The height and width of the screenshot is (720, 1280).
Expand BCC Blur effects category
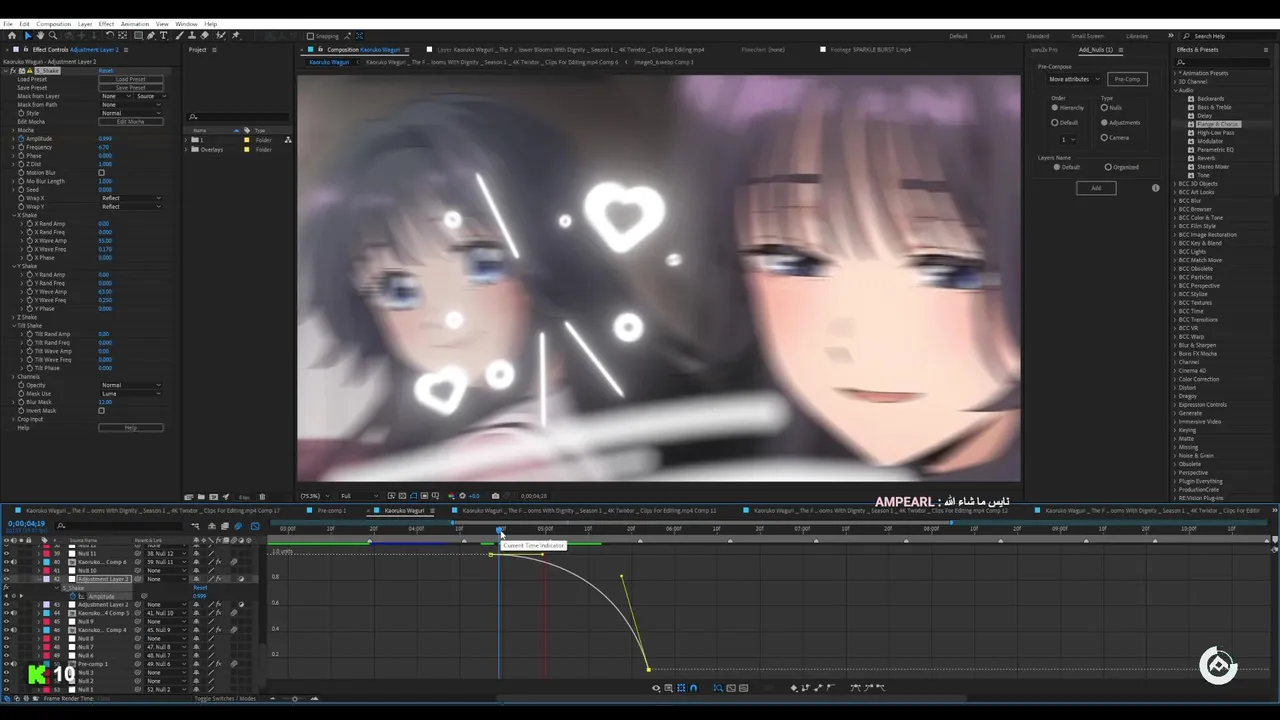1175,201
